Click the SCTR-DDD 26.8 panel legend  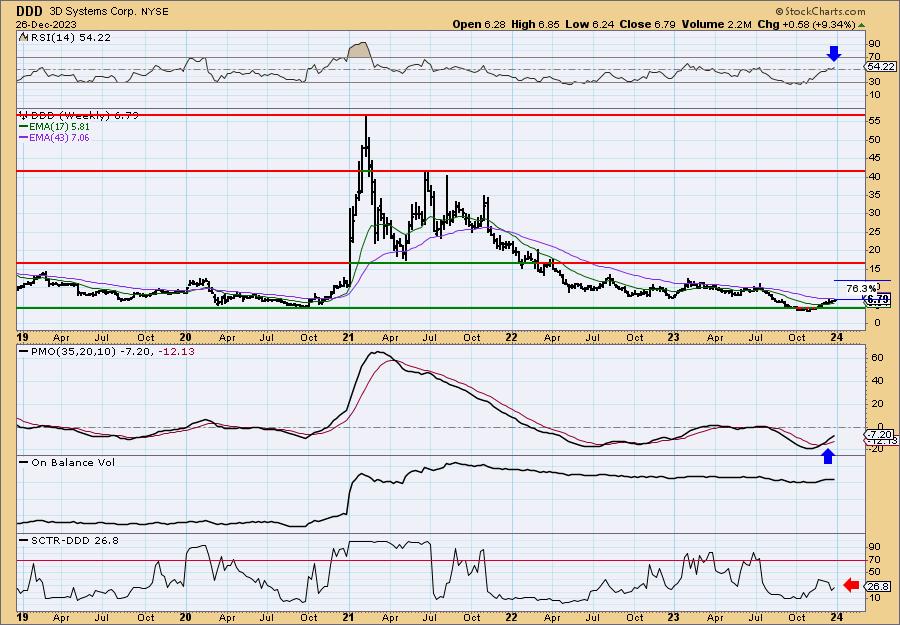point(69,540)
